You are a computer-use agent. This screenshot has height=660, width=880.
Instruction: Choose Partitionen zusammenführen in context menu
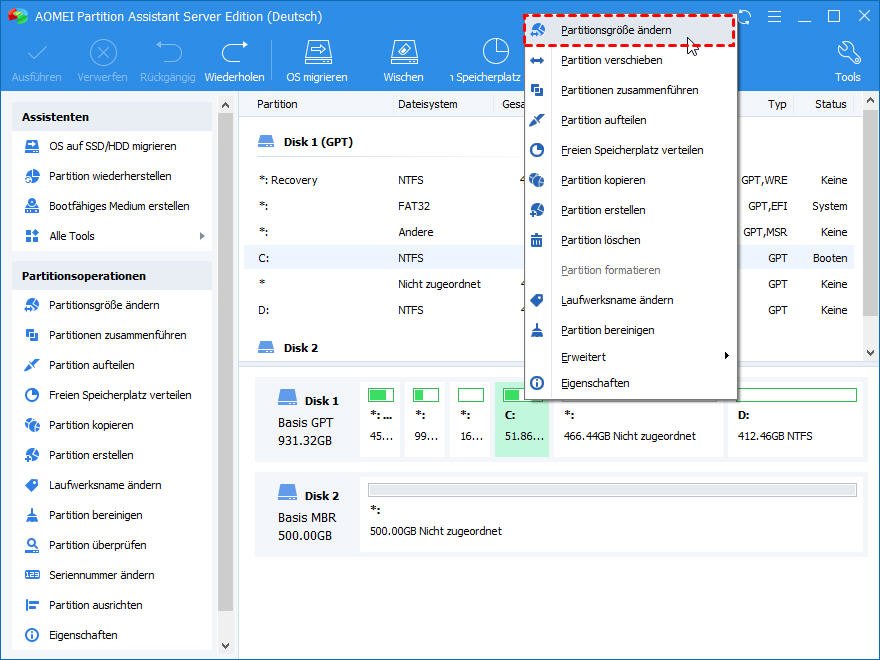pos(631,90)
